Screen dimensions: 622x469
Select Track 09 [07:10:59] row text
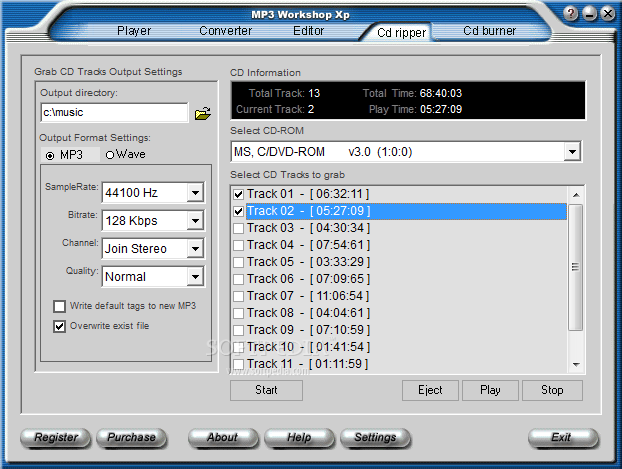click(x=308, y=331)
